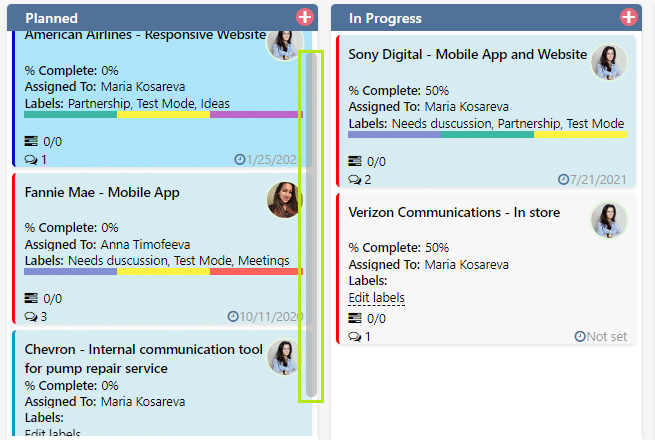Click Maria Kosareva's avatar on Verizon card
This screenshot has width=655, height=440.
point(609,220)
